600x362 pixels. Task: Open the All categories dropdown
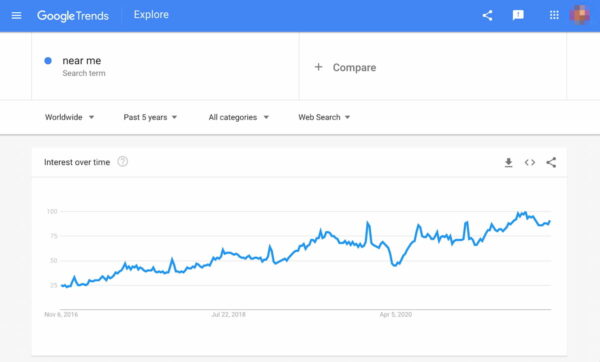pos(238,117)
